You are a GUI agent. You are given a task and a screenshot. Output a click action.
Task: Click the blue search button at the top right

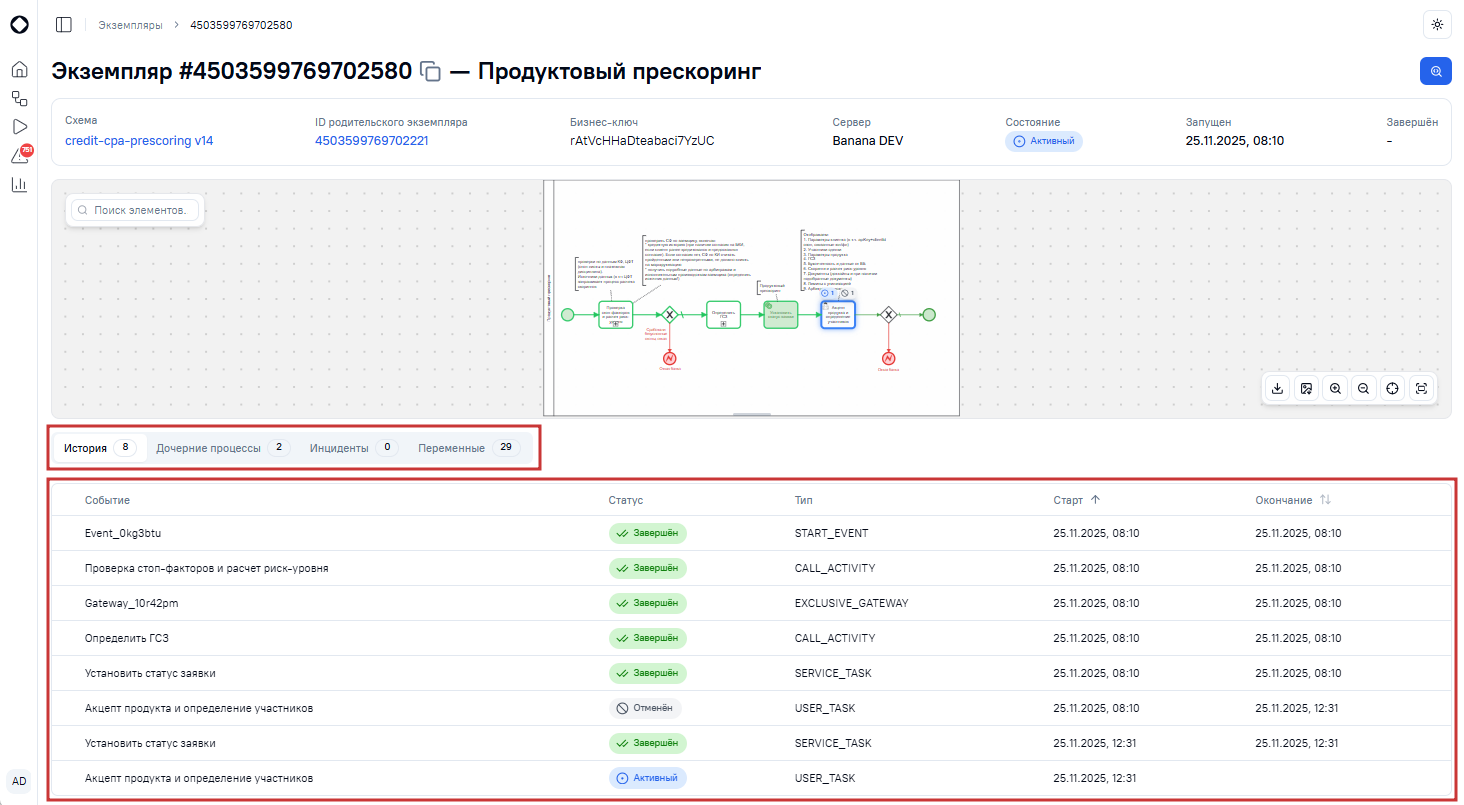(x=1436, y=71)
